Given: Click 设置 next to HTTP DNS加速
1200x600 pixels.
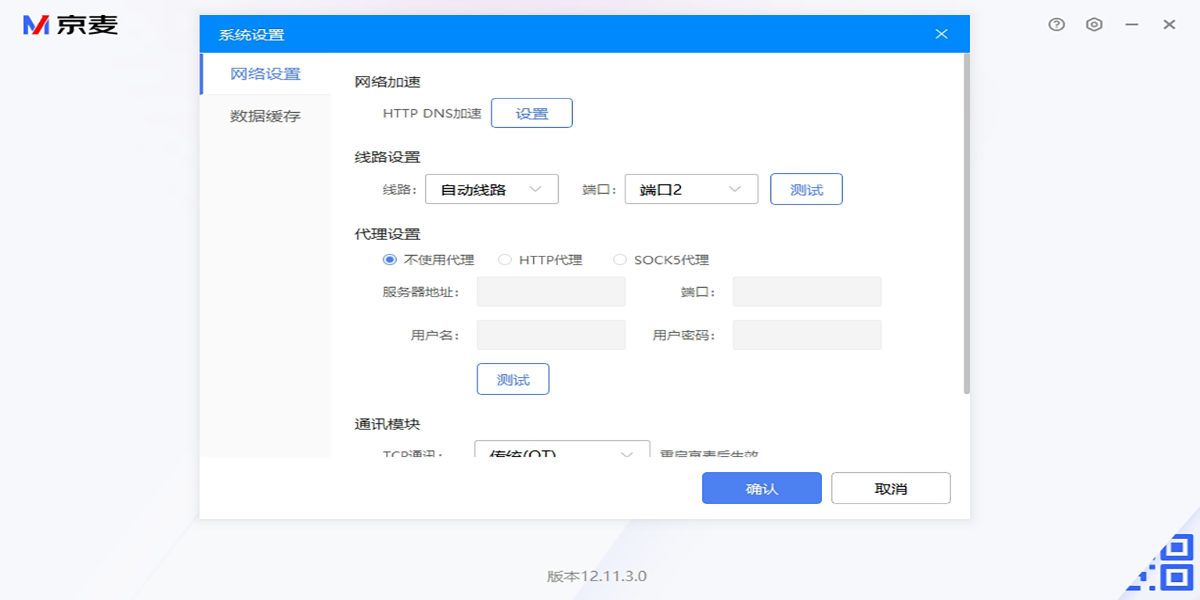Looking at the screenshot, I should 532,112.
